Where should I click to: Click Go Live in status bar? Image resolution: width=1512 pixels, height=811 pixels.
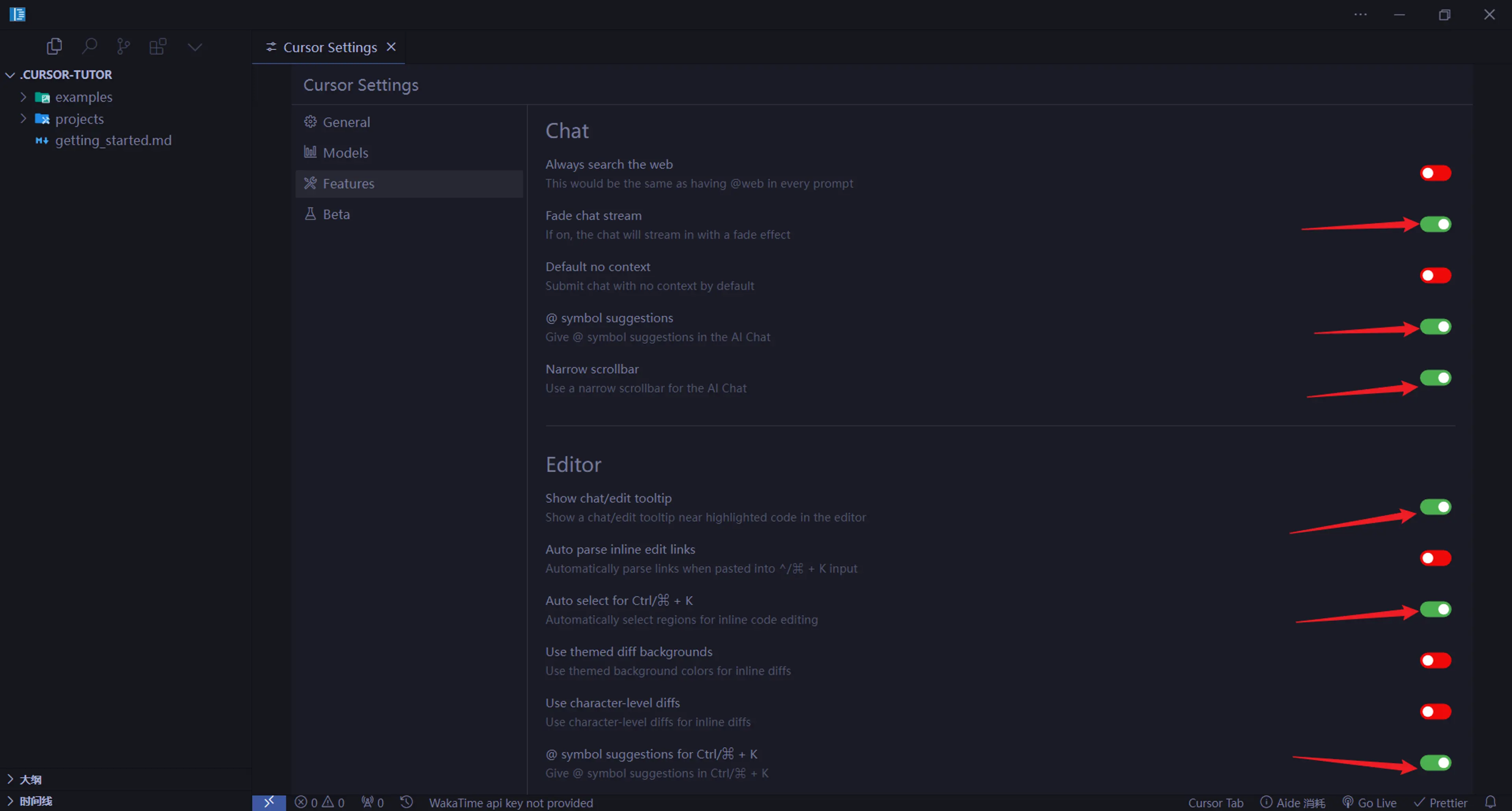(x=1370, y=802)
